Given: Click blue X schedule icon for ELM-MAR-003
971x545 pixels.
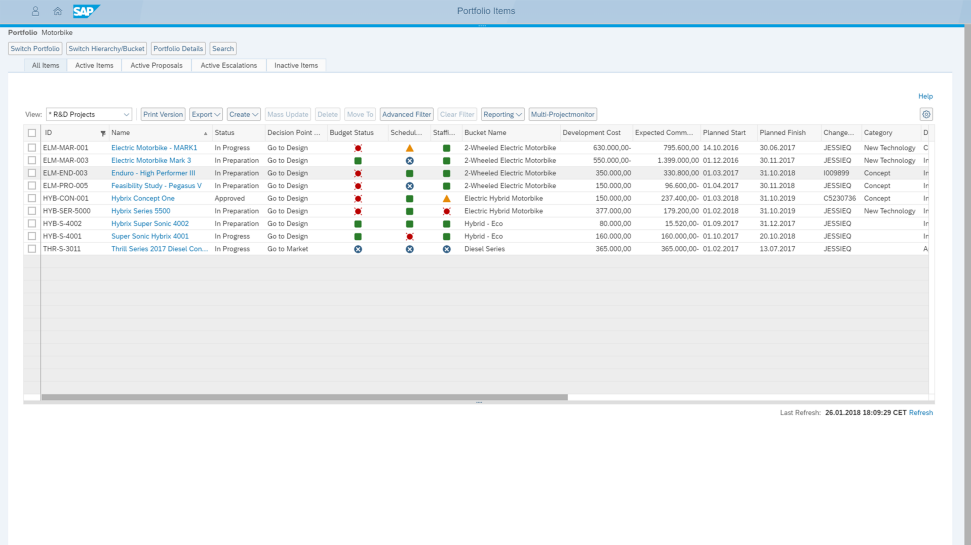Looking at the screenshot, I should (x=409, y=160).
